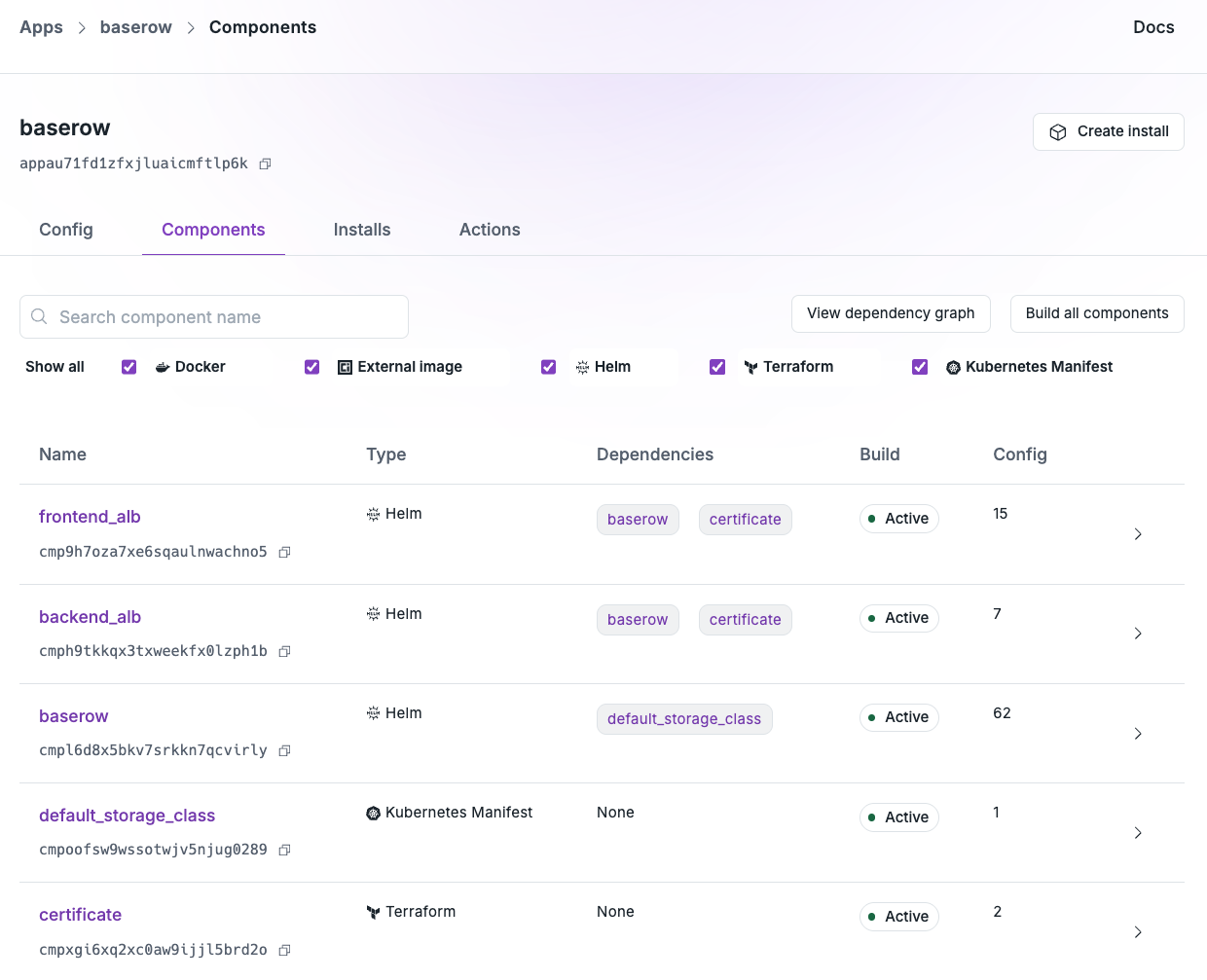
Task: Click the Terraform icon next to certificate's type
Action: click(x=373, y=912)
